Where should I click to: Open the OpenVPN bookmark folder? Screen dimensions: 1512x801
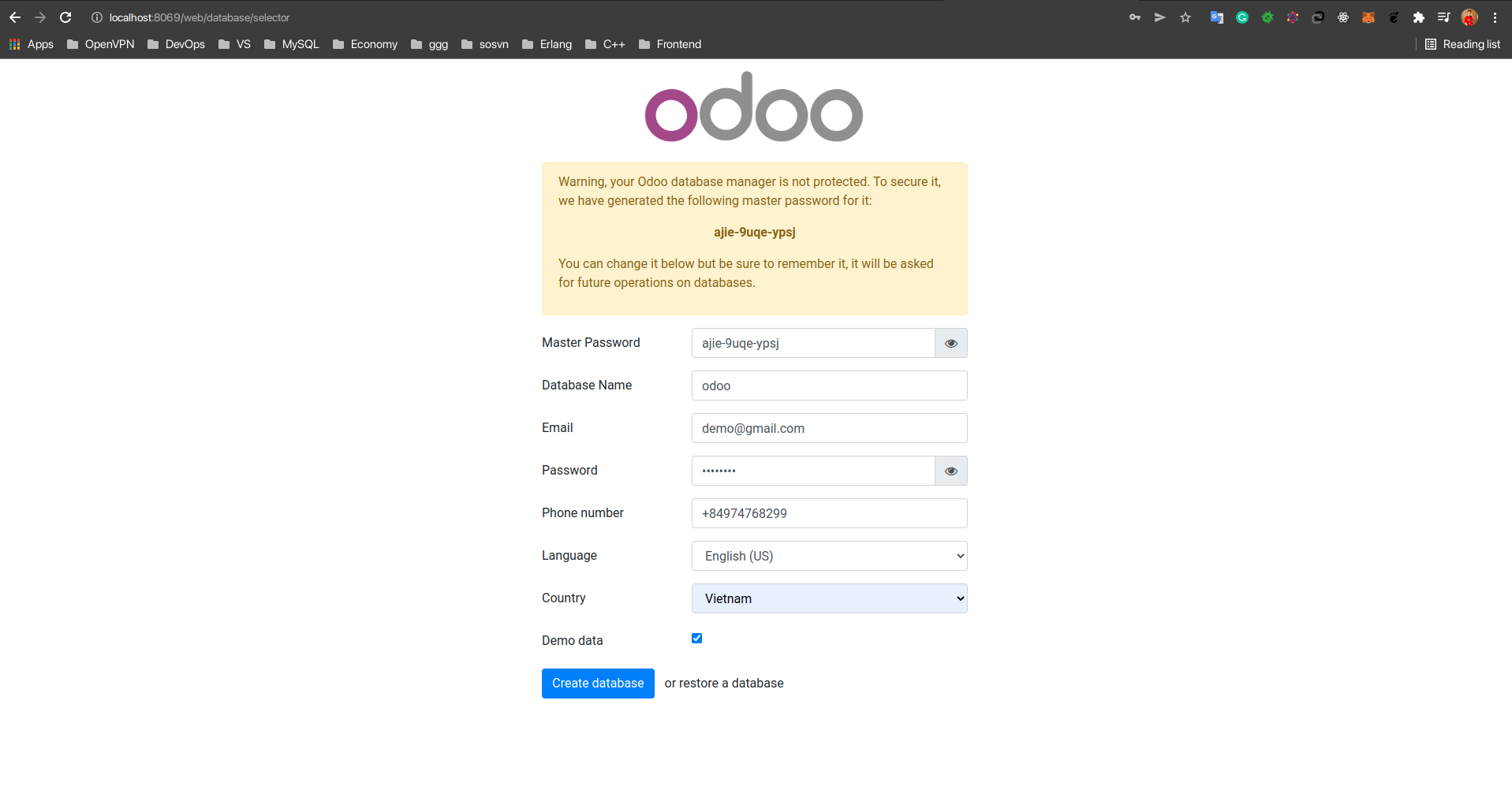point(101,44)
